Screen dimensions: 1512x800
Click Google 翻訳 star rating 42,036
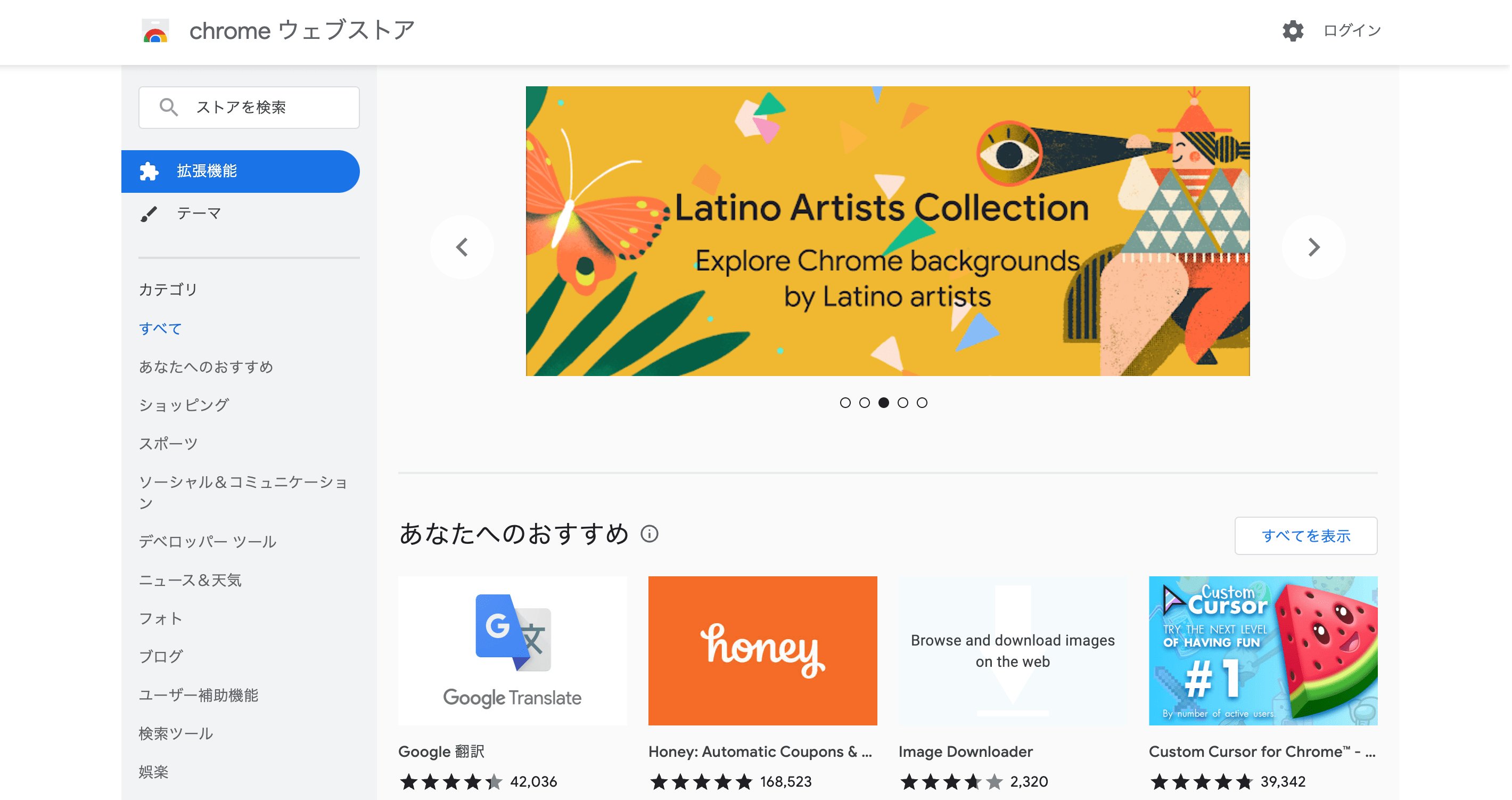click(x=478, y=782)
